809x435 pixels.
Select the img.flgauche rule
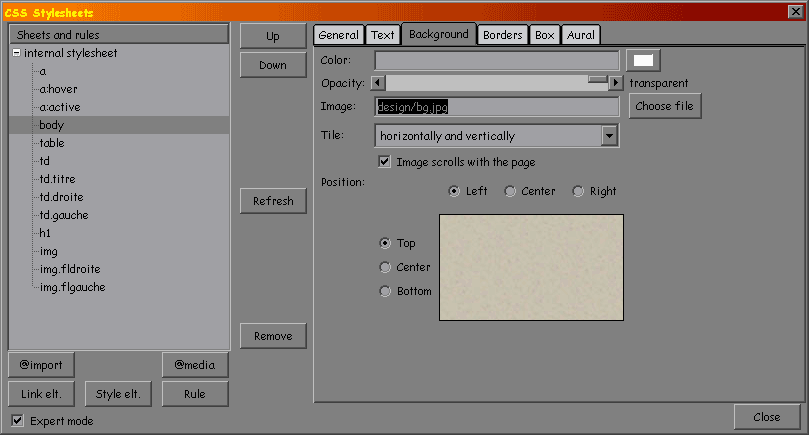(x=73, y=287)
